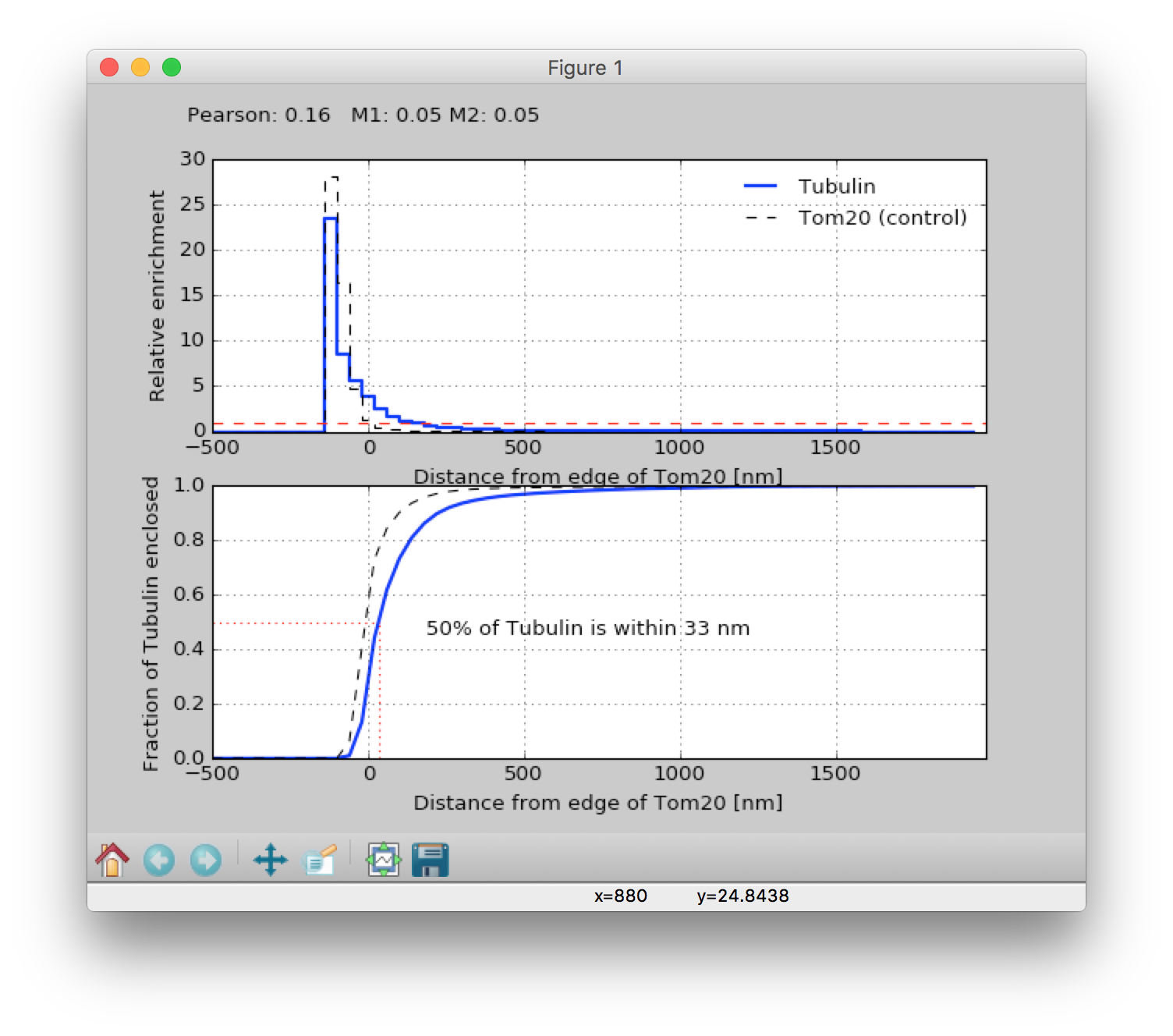1173x1036 pixels.
Task: Click the Tom20 (control) legend label
Action: 882,218
